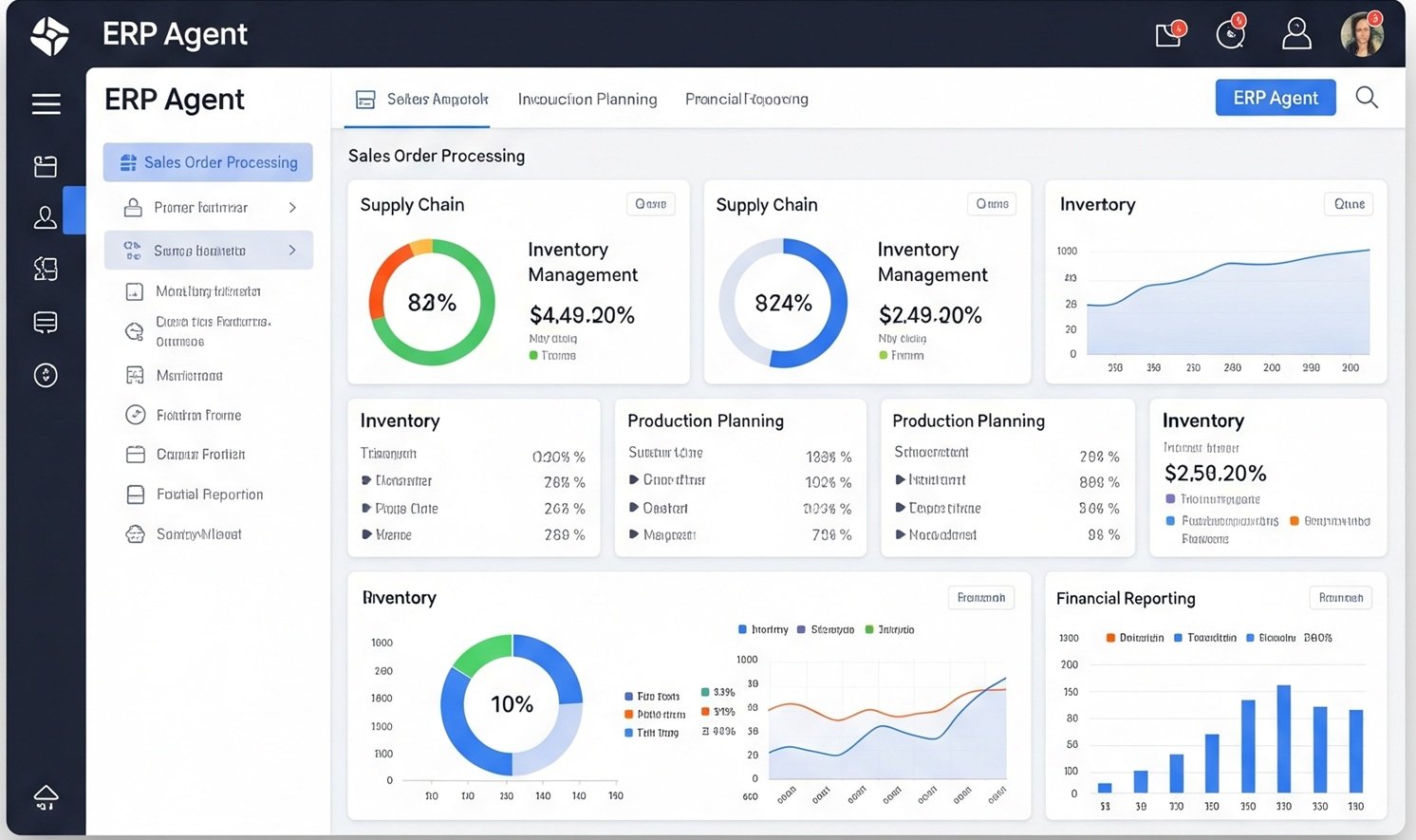Switch to the Production Planning tab
The image size is (1416, 840).
point(587,99)
